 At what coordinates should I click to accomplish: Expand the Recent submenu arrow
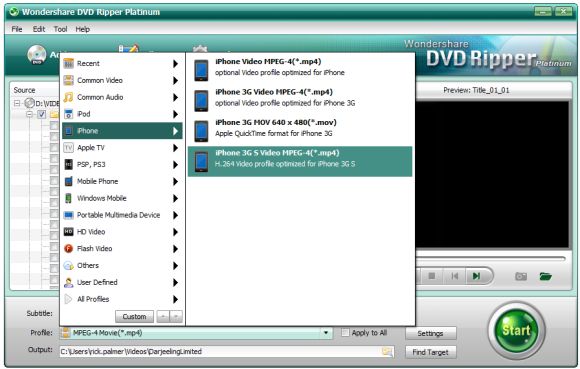tap(175, 64)
